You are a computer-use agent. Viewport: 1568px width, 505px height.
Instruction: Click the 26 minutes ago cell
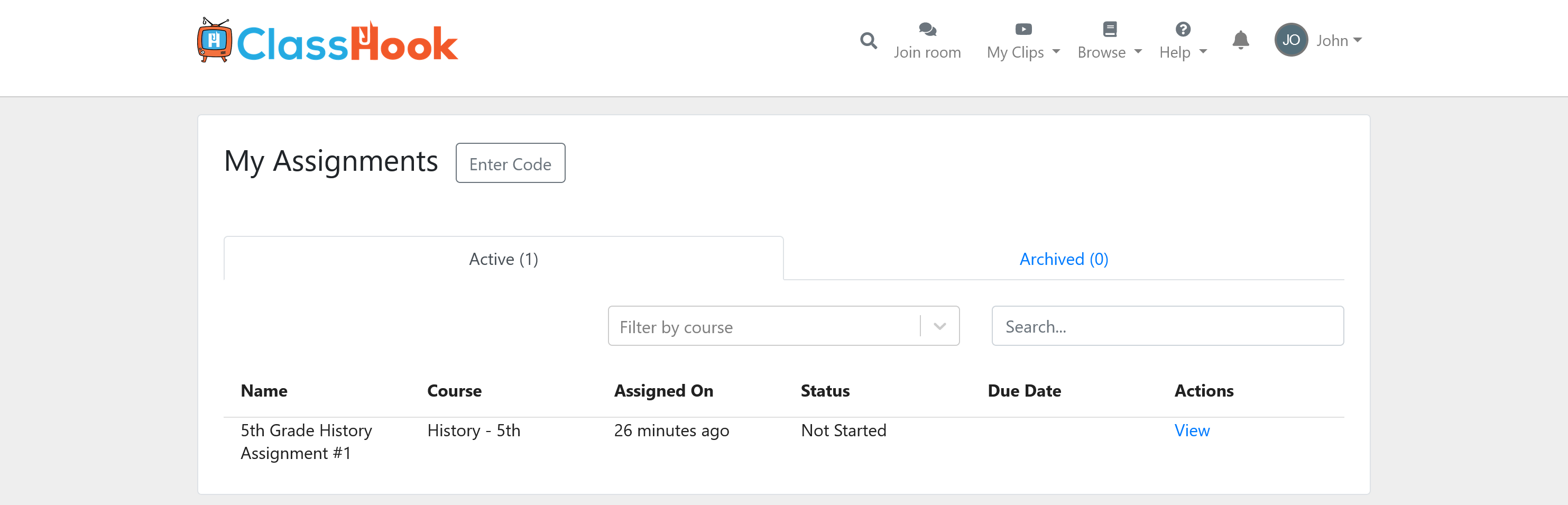point(671,430)
